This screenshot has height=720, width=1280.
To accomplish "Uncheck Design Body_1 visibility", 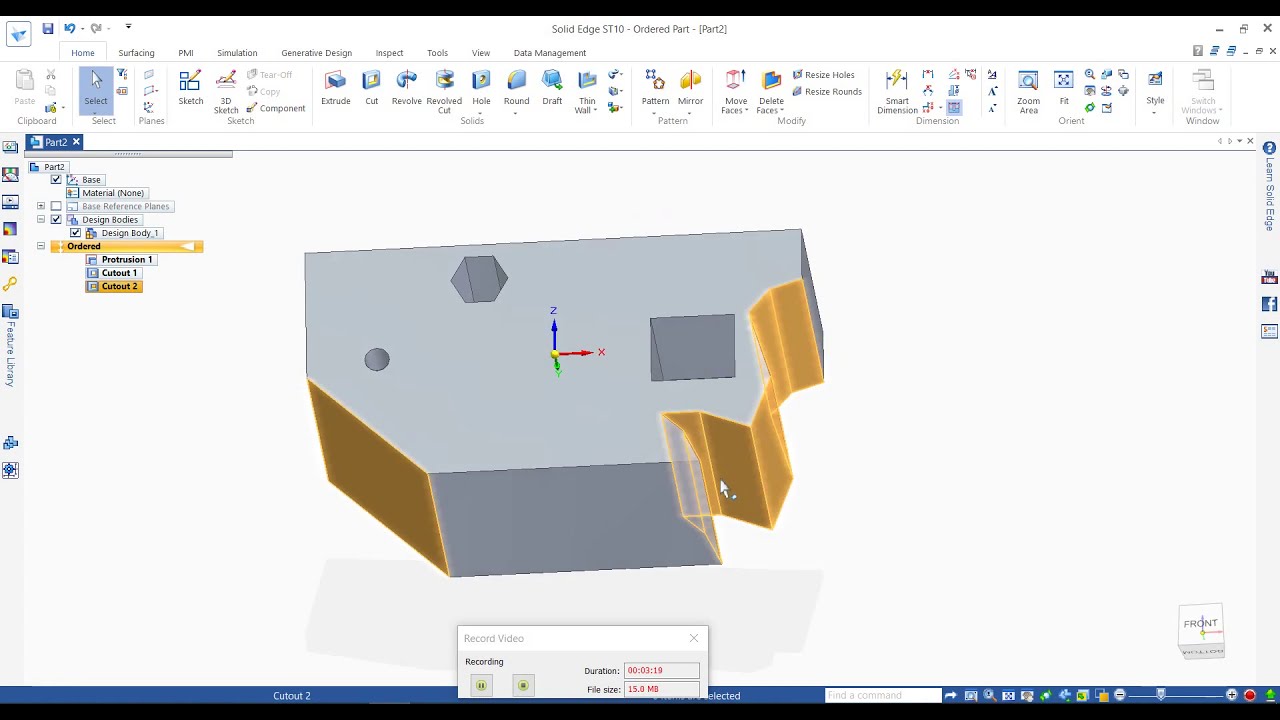I will pyautogui.click(x=75, y=233).
